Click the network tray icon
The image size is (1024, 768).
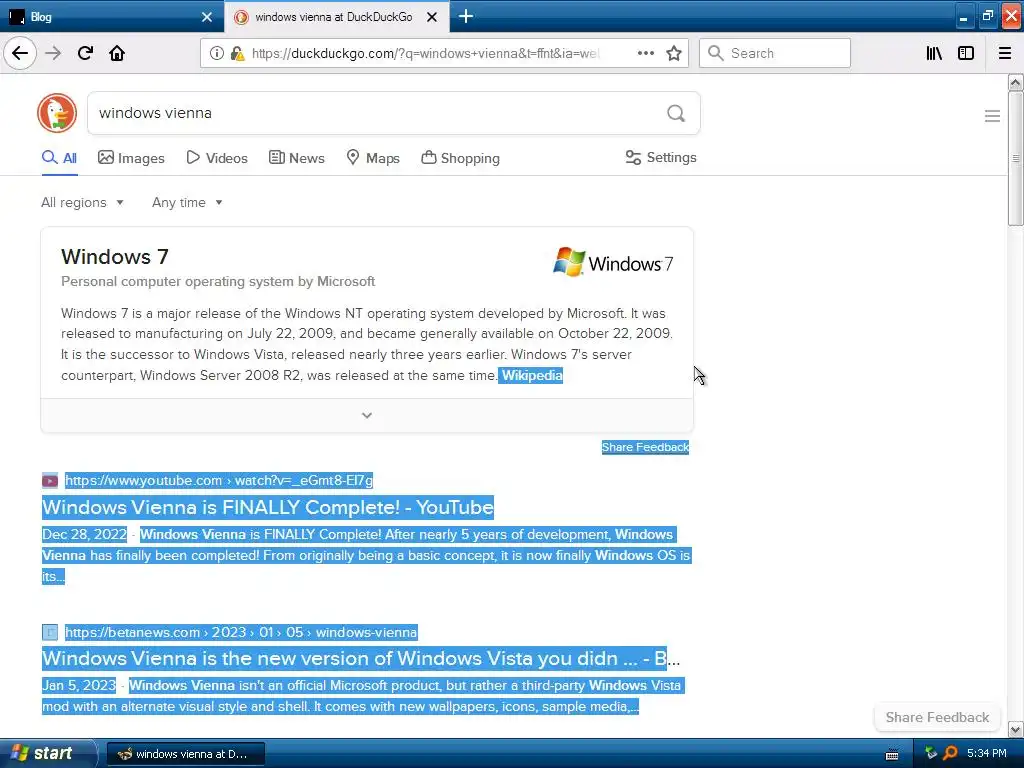931,754
